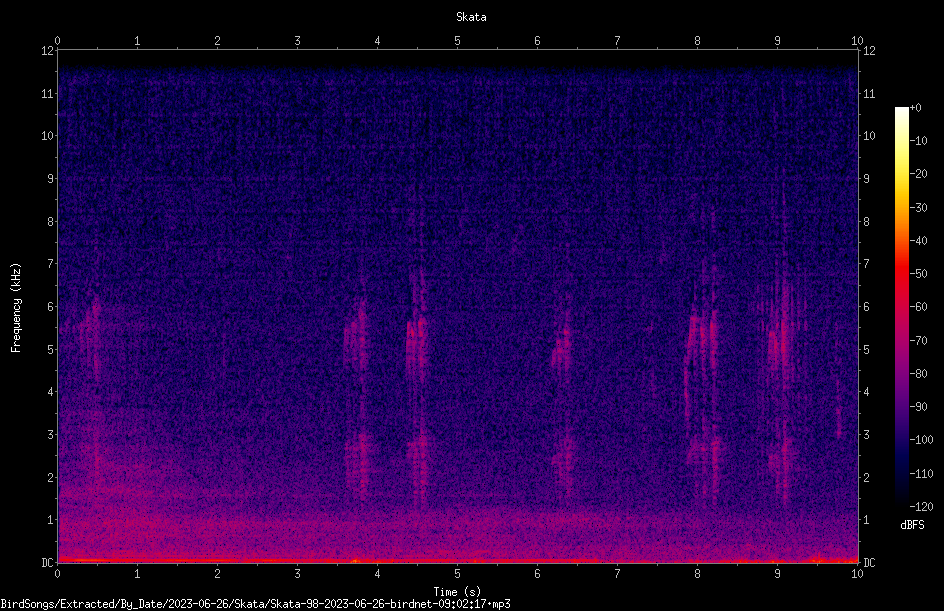Click the '10' tick on the bottom time axis
944x611 pixels.
click(857, 574)
